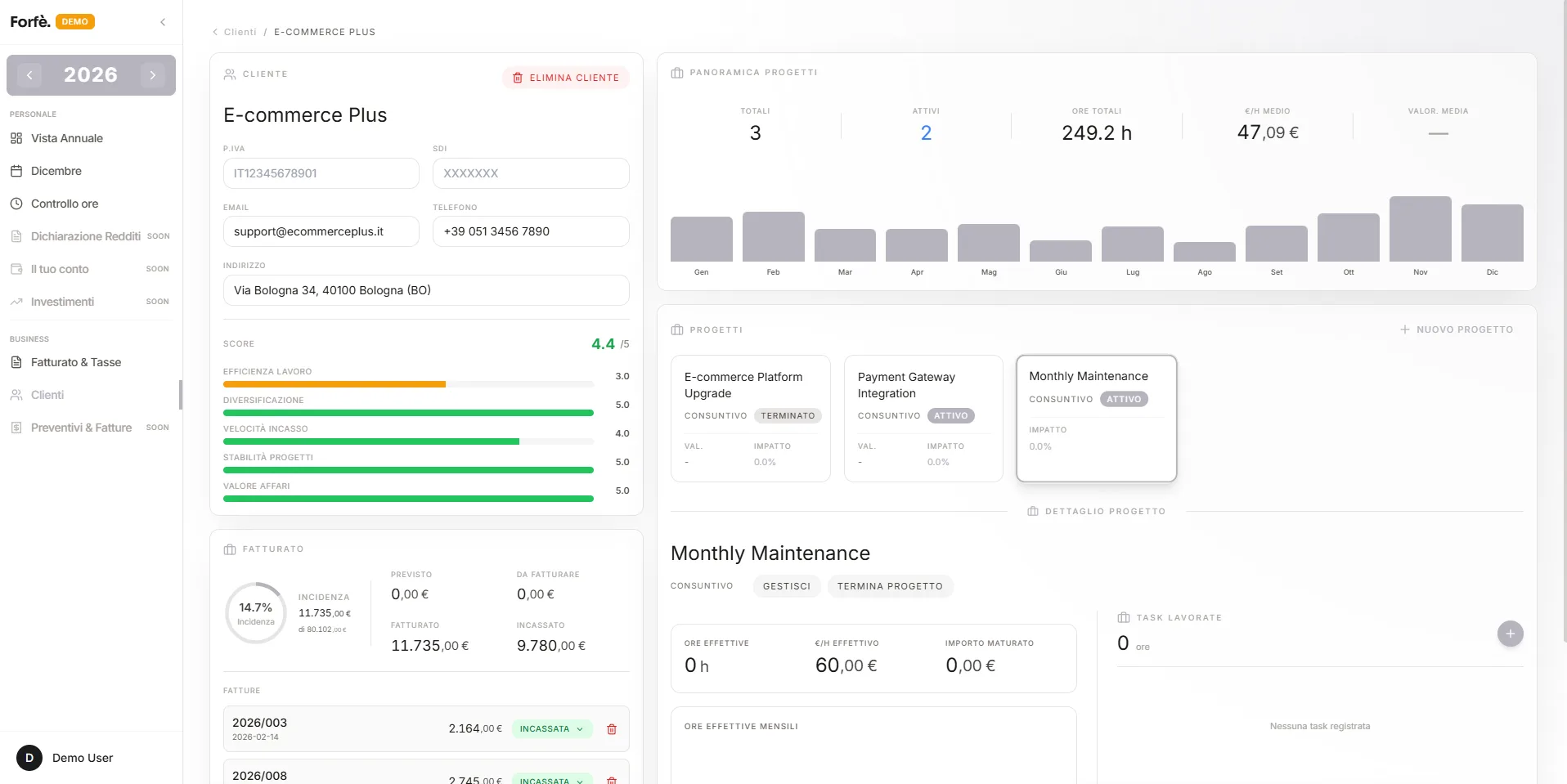
Task: Click the Terminato status badge
Action: [x=788, y=415]
